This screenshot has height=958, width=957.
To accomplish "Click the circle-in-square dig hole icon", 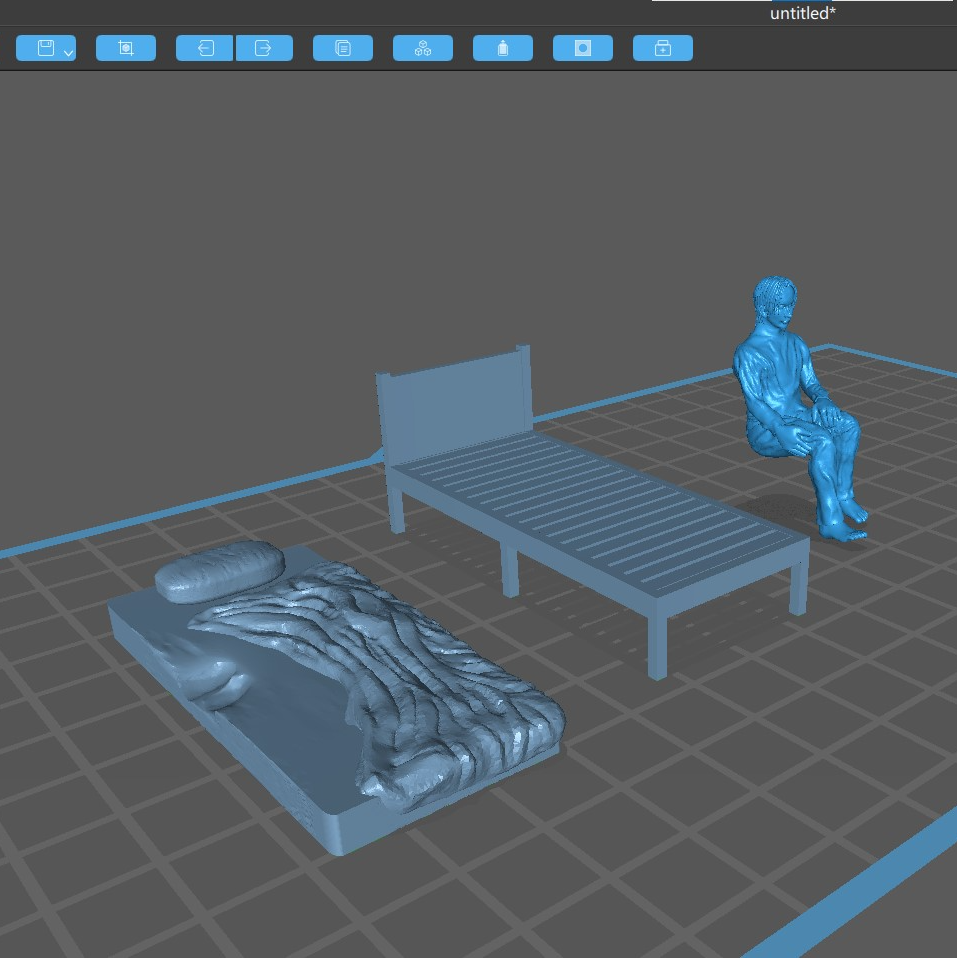I will pyautogui.click(x=582, y=48).
